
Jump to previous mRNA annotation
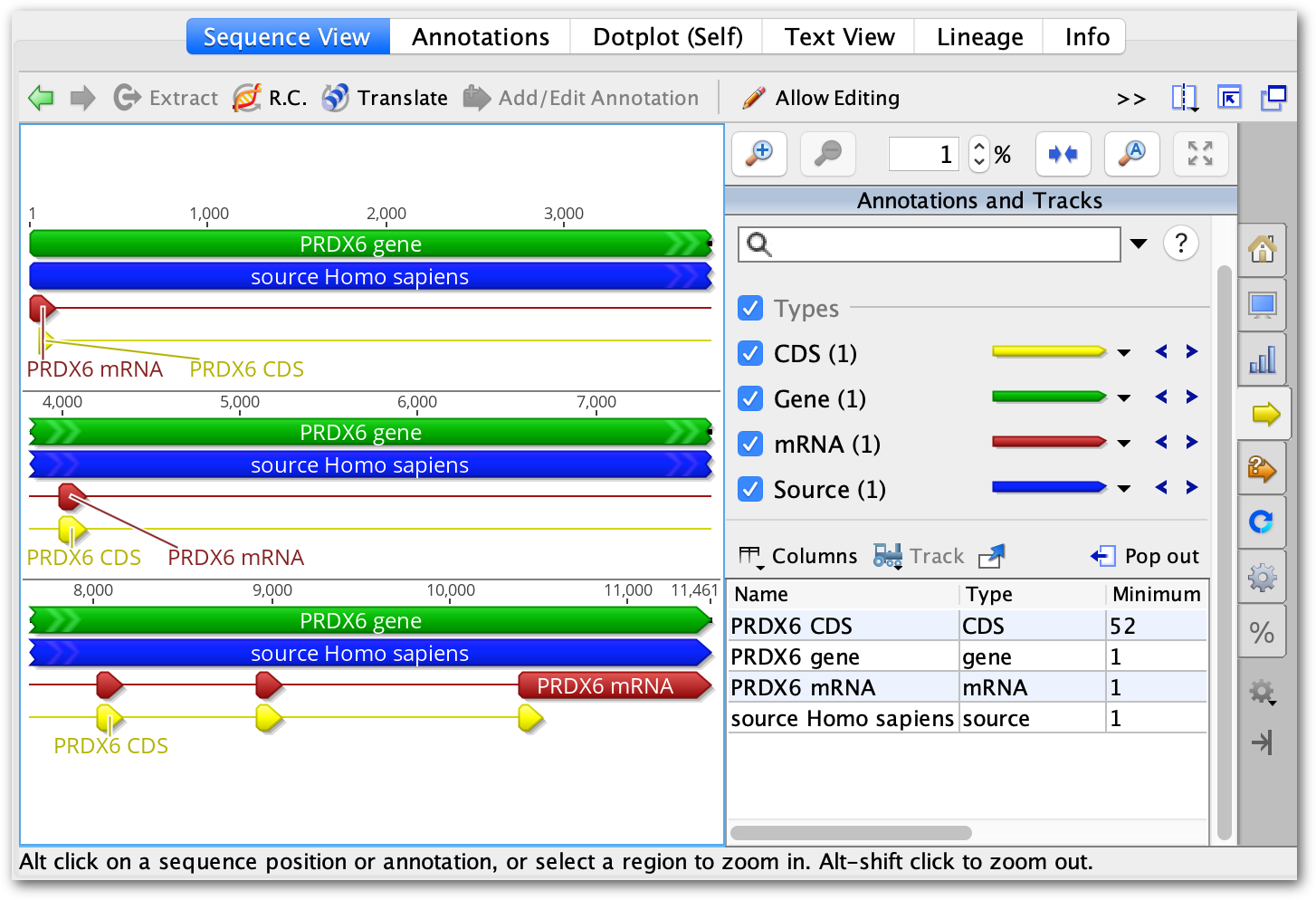1161,442
